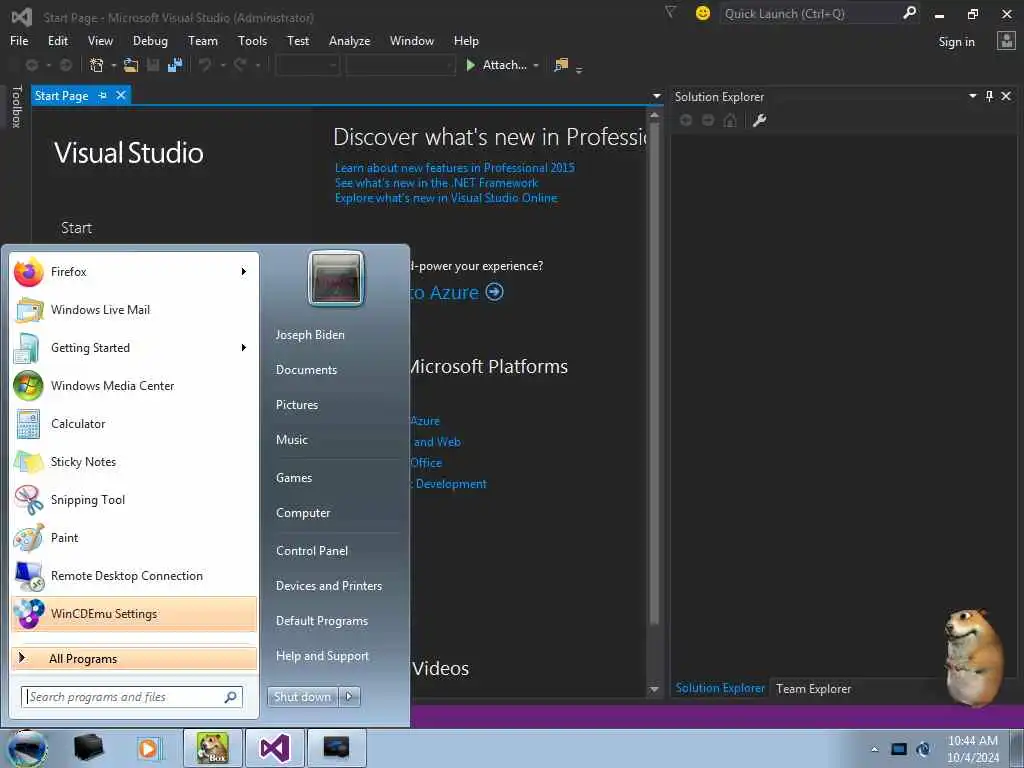Open the media player taskbar icon
This screenshot has width=1024, height=768.
click(148, 748)
